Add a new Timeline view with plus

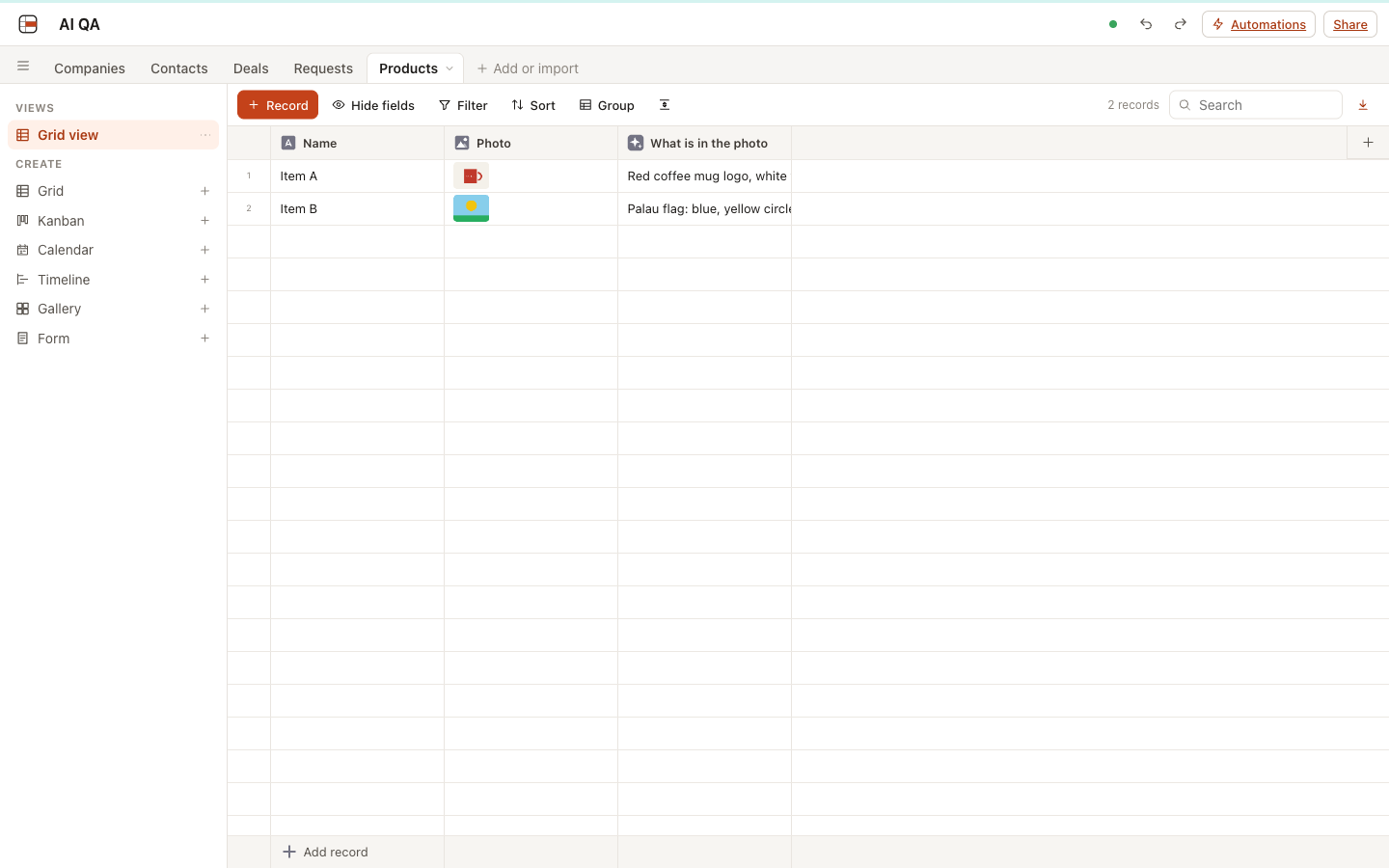click(x=204, y=280)
